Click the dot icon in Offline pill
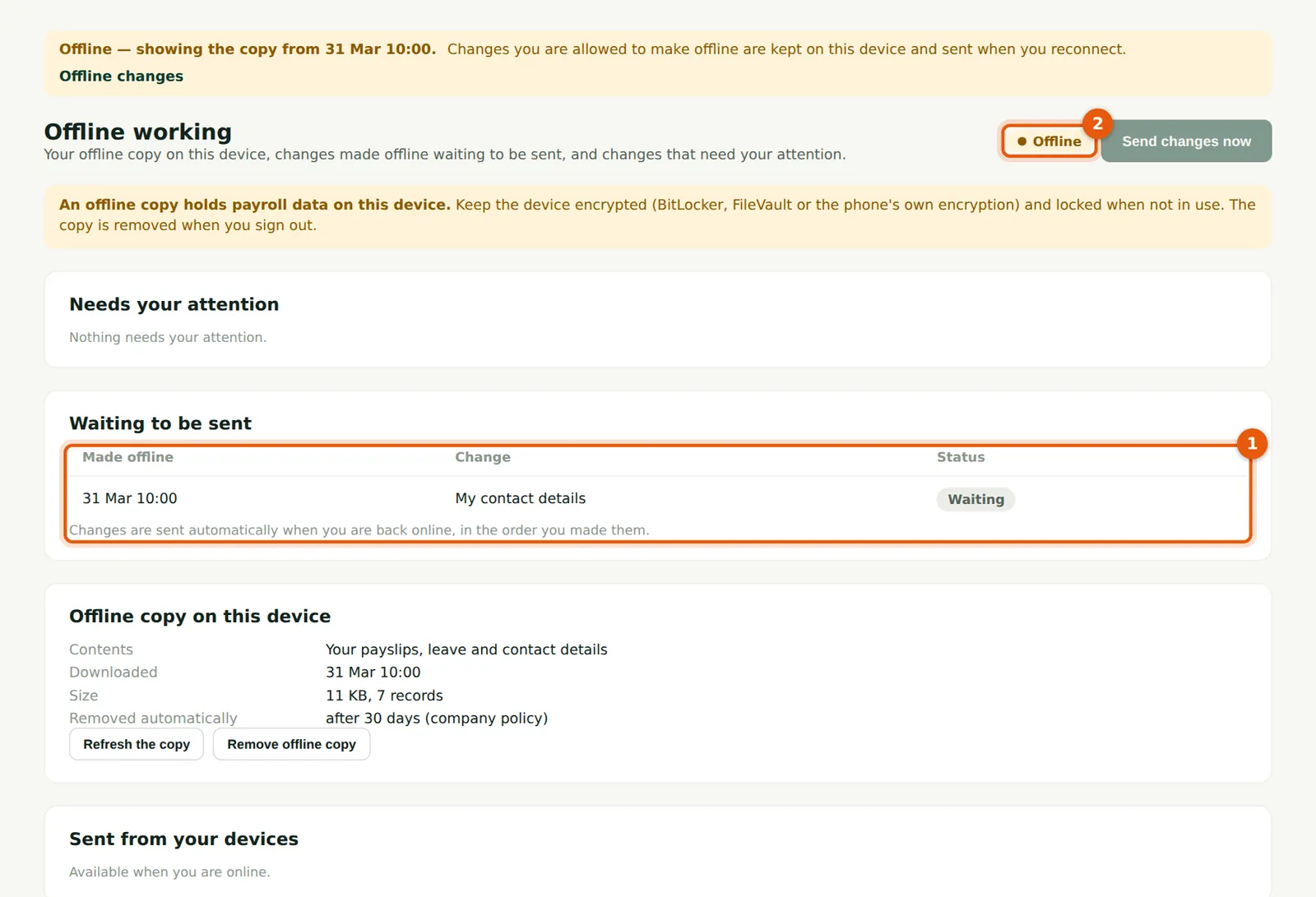The height and width of the screenshot is (897, 1316). [x=1022, y=141]
